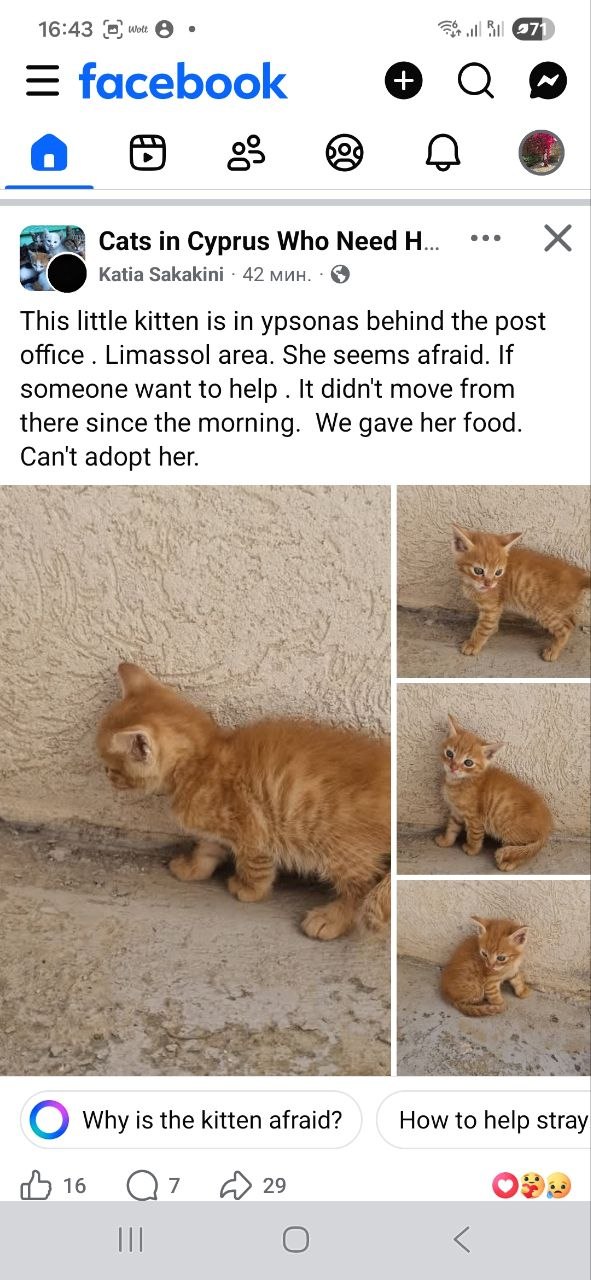Open the post's three-dot options menu

(485, 238)
